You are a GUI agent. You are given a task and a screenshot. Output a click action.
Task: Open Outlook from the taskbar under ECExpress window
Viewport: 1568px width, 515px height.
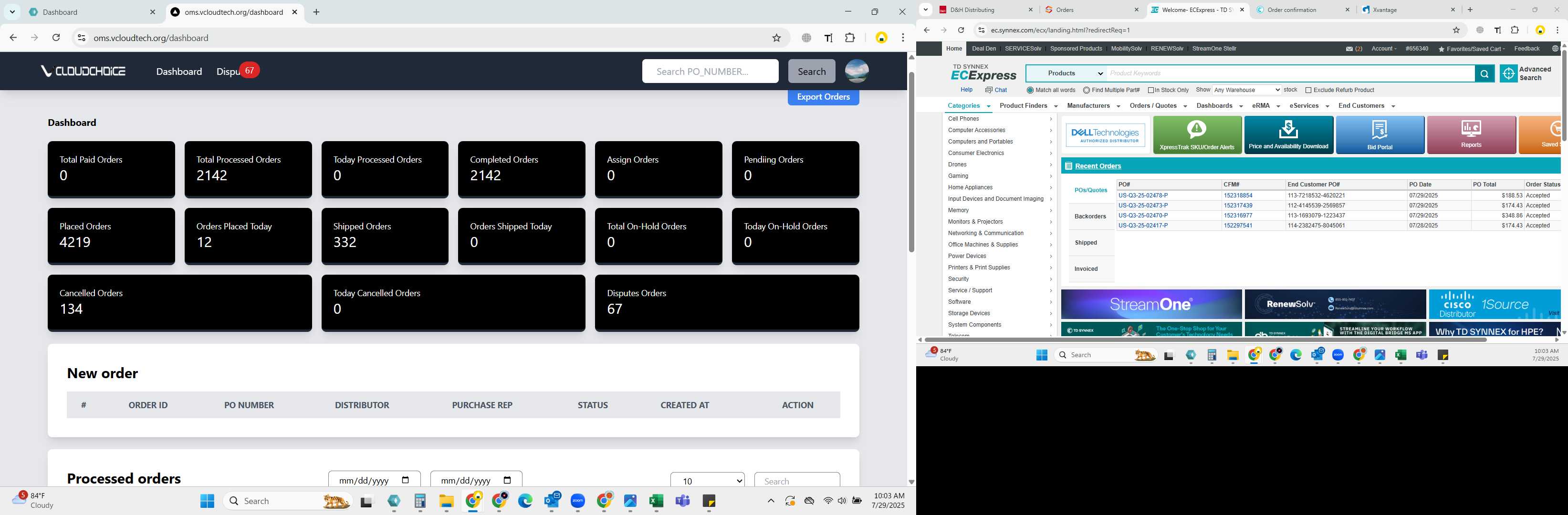[x=1317, y=354]
